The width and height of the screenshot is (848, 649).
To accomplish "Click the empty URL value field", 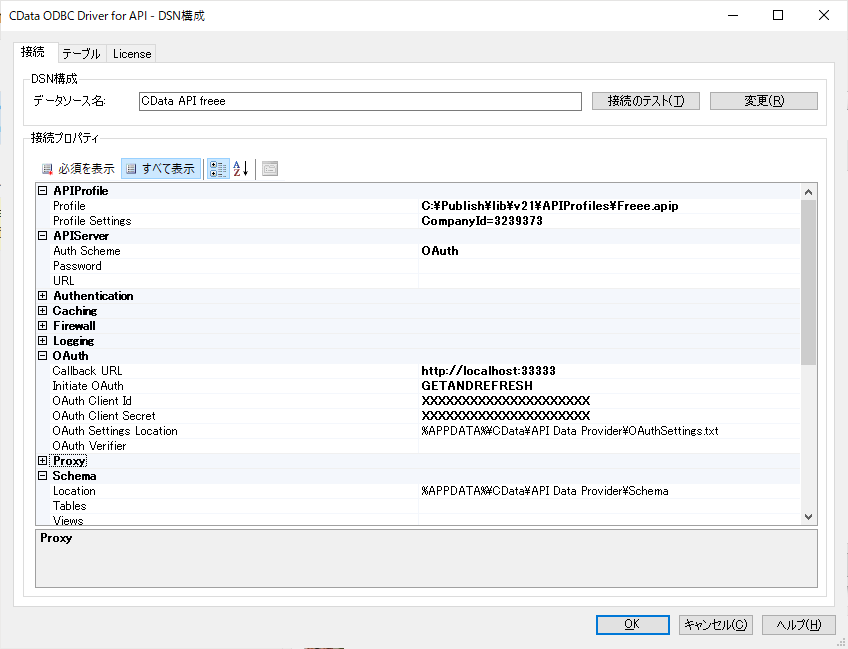I will pyautogui.click(x=609, y=281).
